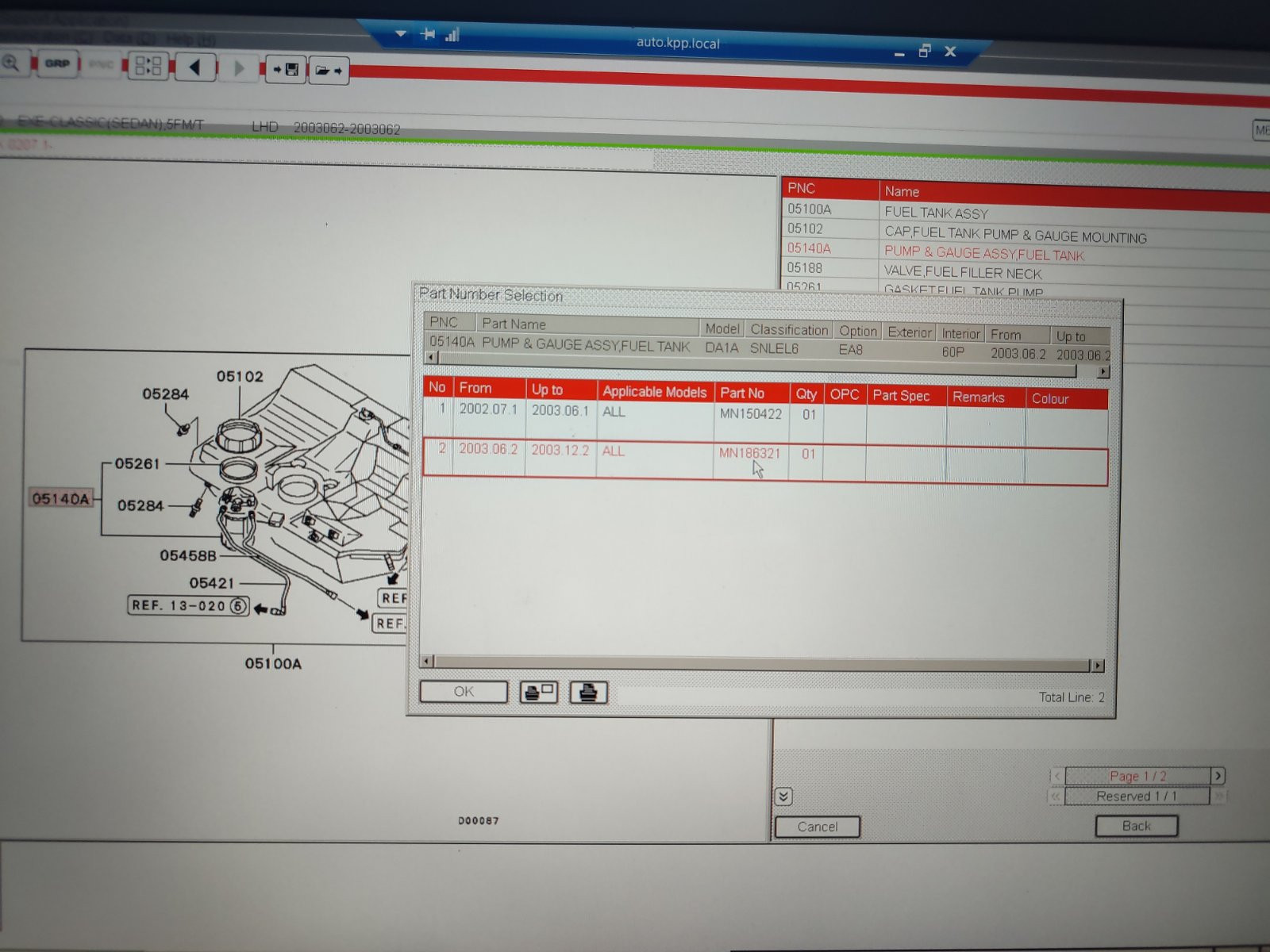This screenshot has height=952, width=1270.
Task: Click the printer icon in dialog
Action: click(x=588, y=693)
